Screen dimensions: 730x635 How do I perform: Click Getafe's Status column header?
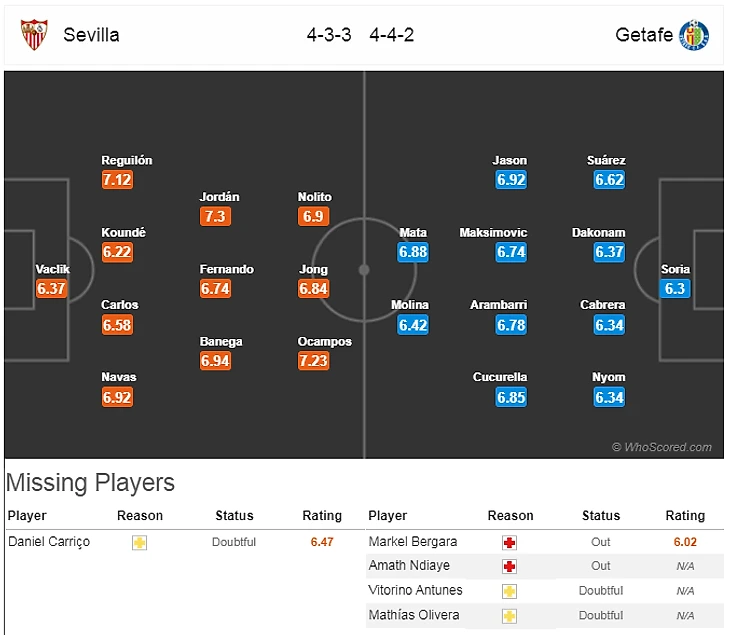pyautogui.click(x=601, y=516)
